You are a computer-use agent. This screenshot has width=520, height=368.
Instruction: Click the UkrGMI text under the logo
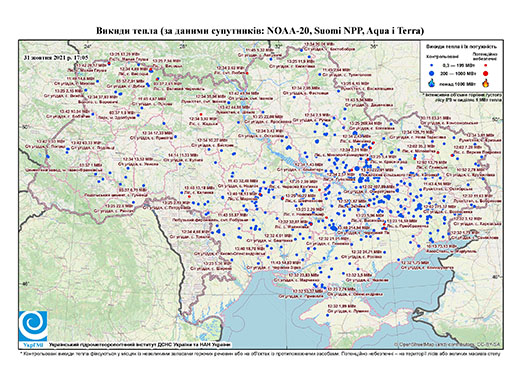click(33, 344)
